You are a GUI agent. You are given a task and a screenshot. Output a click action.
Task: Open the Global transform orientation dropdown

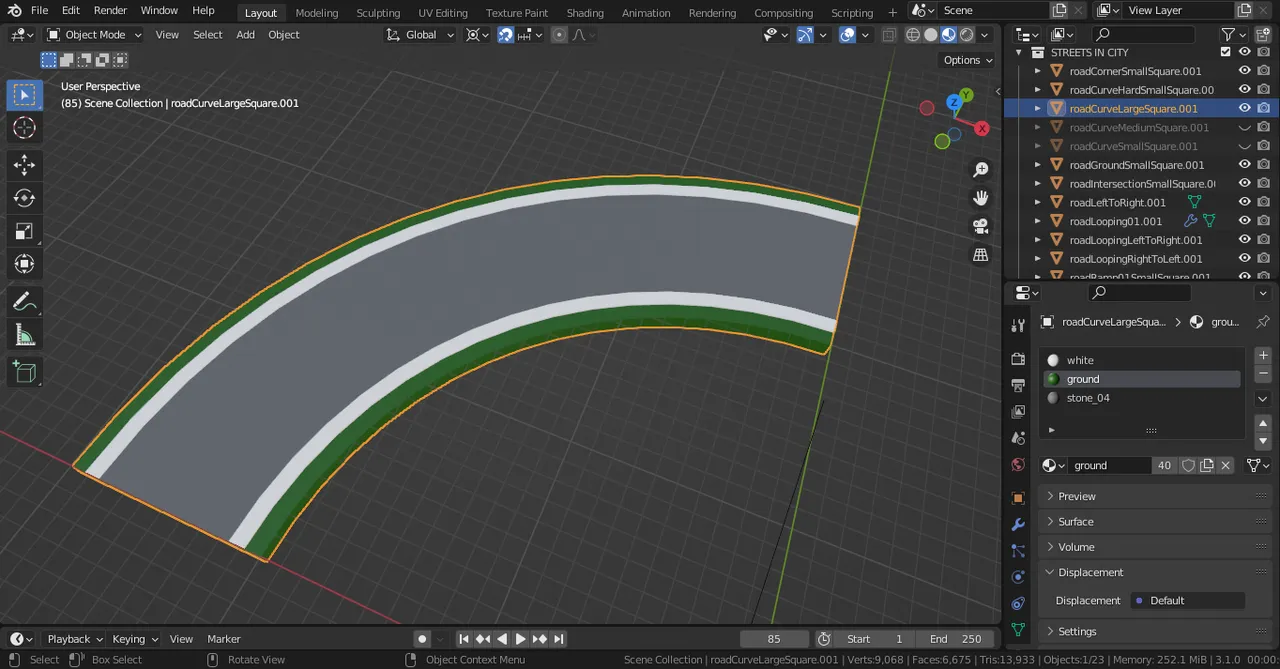tap(420, 35)
